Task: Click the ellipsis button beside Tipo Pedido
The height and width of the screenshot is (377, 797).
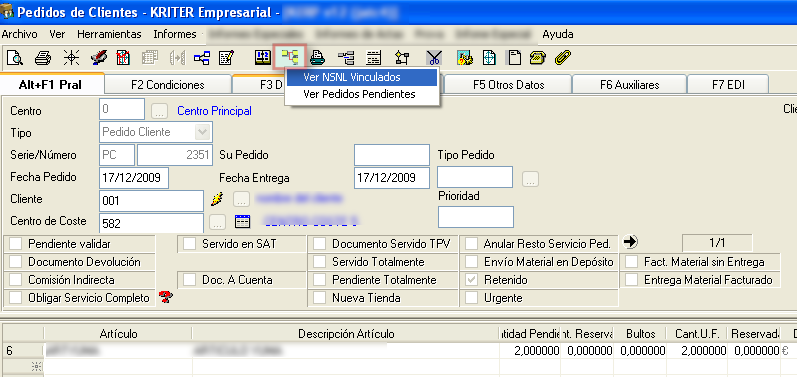Action: (530, 179)
